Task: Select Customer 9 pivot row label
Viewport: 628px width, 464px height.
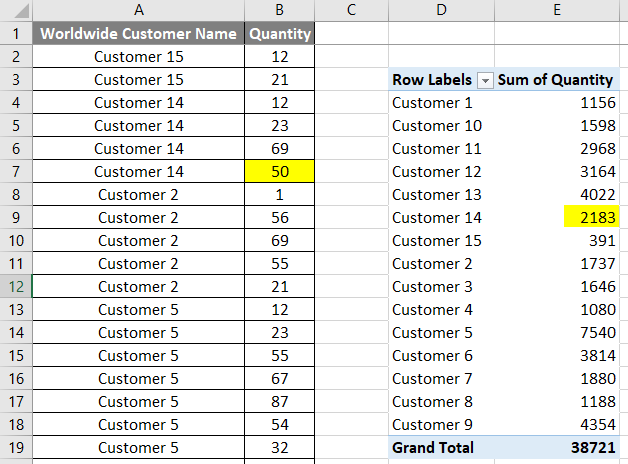Action: coord(432,425)
